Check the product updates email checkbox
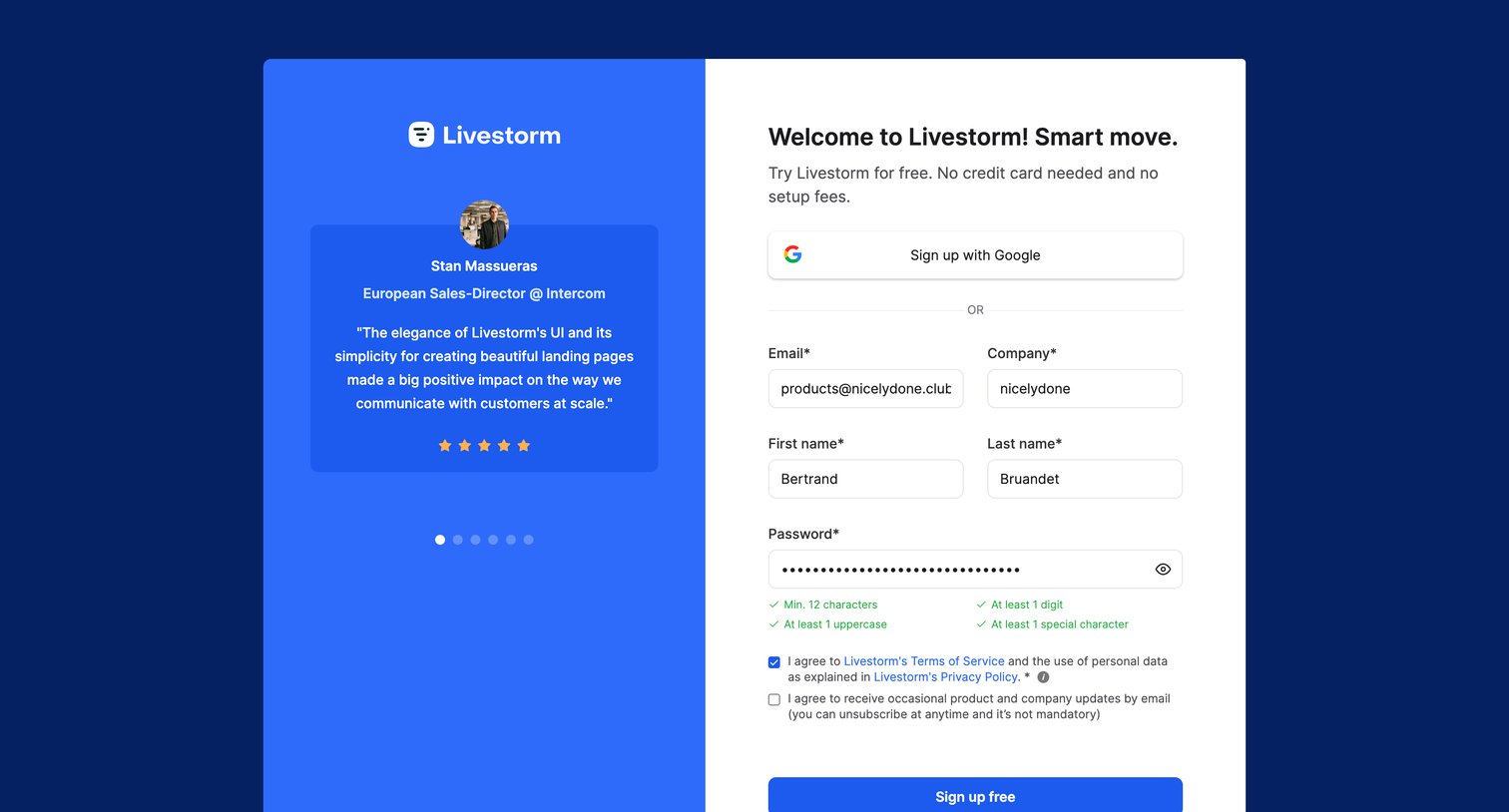This screenshot has width=1509, height=812. [774, 700]
